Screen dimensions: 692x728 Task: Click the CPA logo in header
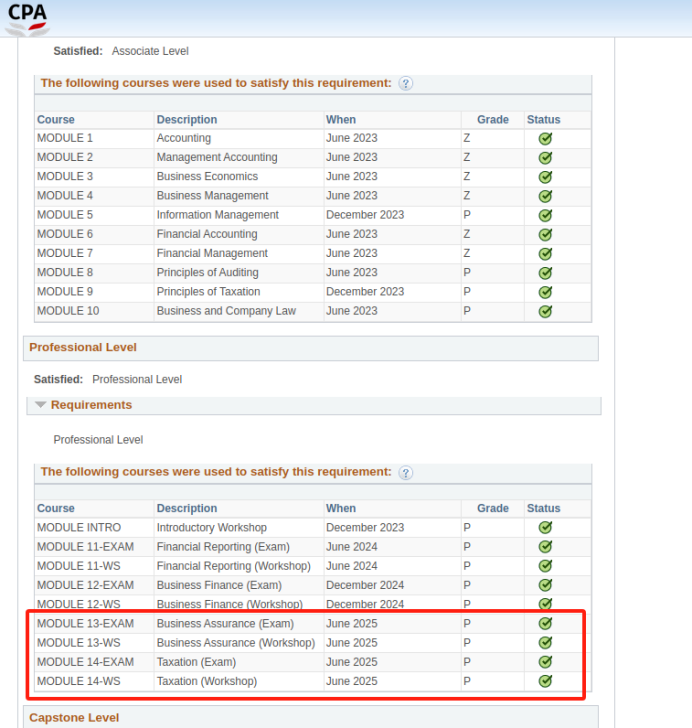tap(27, 17)
